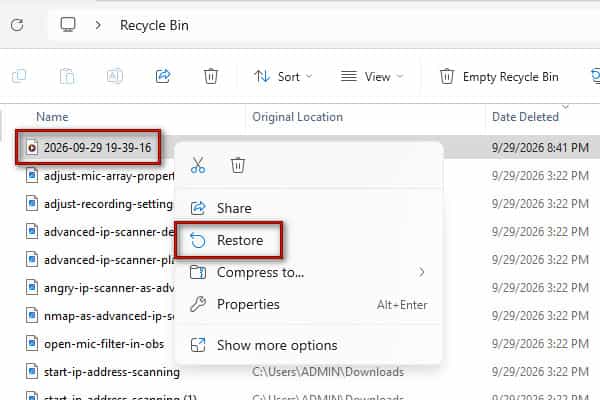Click the This PC monitor icon in address bar

point(68,25)
